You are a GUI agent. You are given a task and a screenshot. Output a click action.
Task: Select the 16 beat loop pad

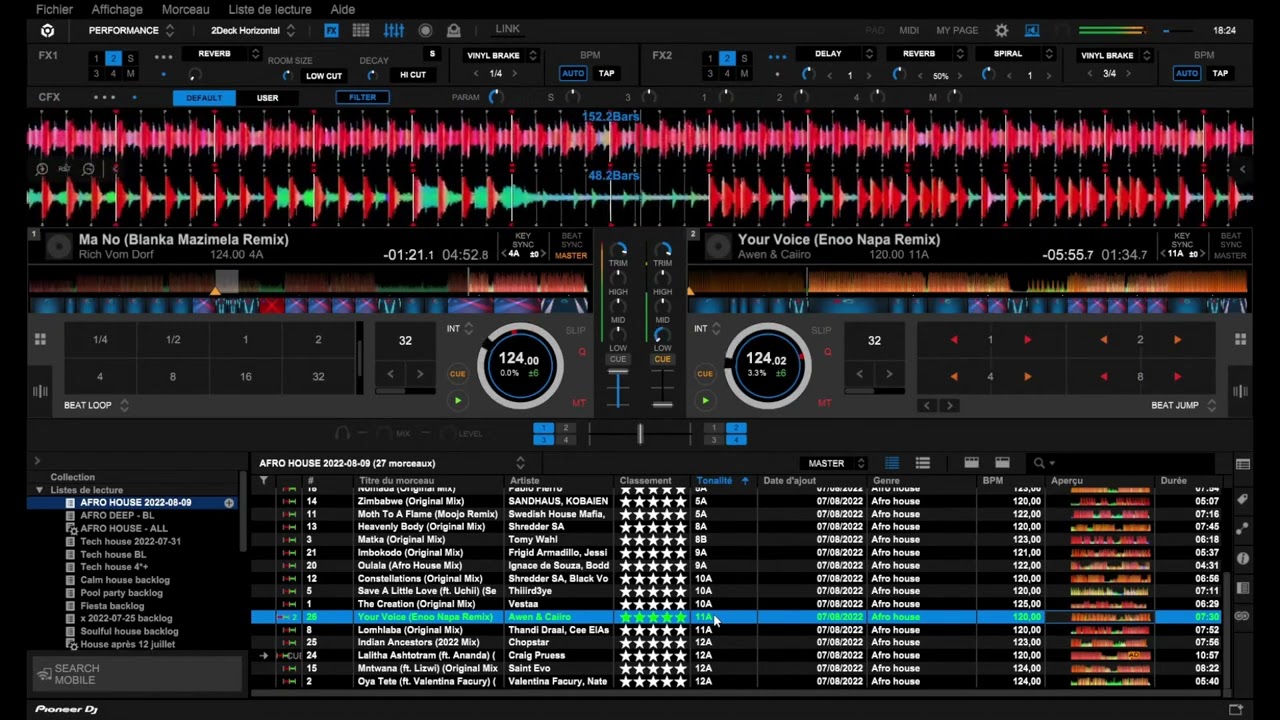[245, 377]
